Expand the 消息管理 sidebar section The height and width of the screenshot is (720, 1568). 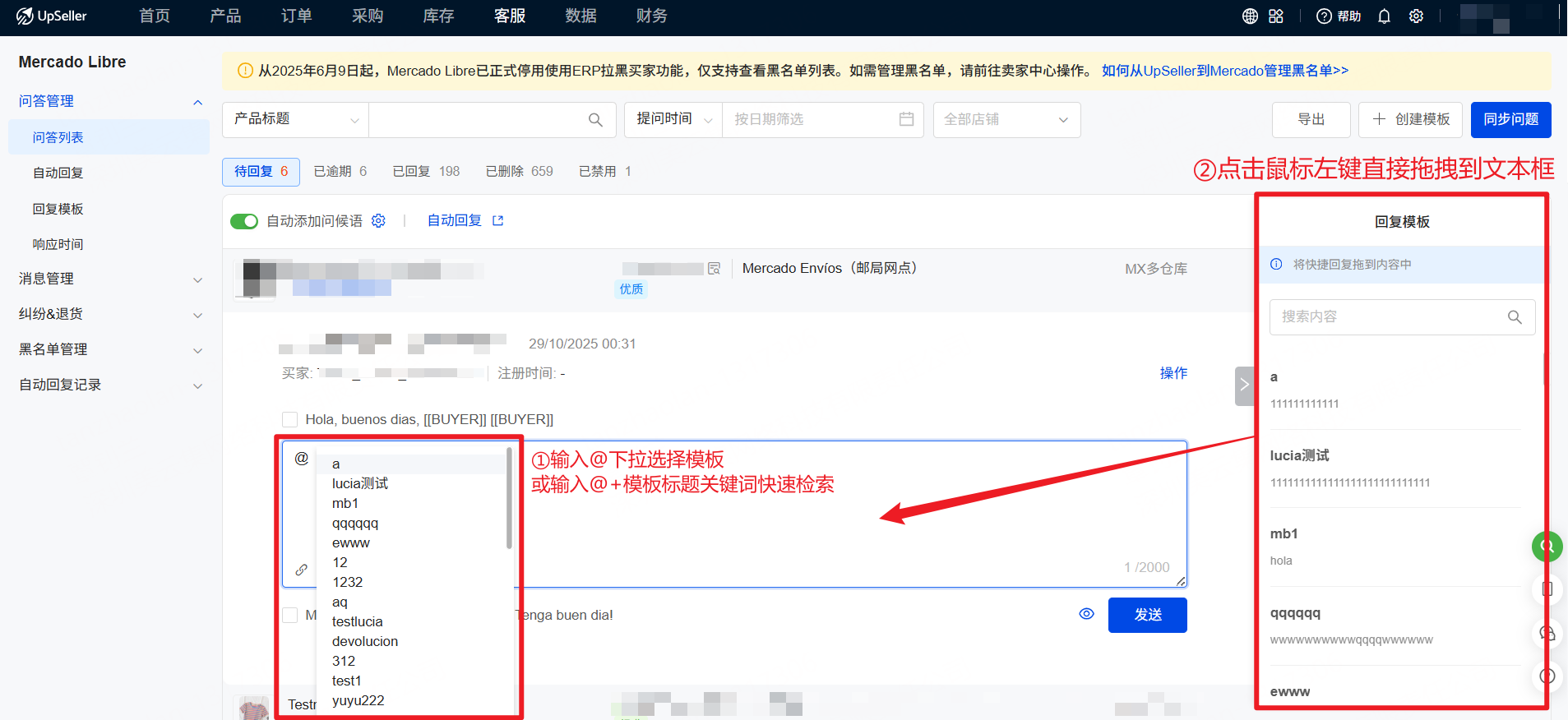pyautogui.click(x=109, y=279)
